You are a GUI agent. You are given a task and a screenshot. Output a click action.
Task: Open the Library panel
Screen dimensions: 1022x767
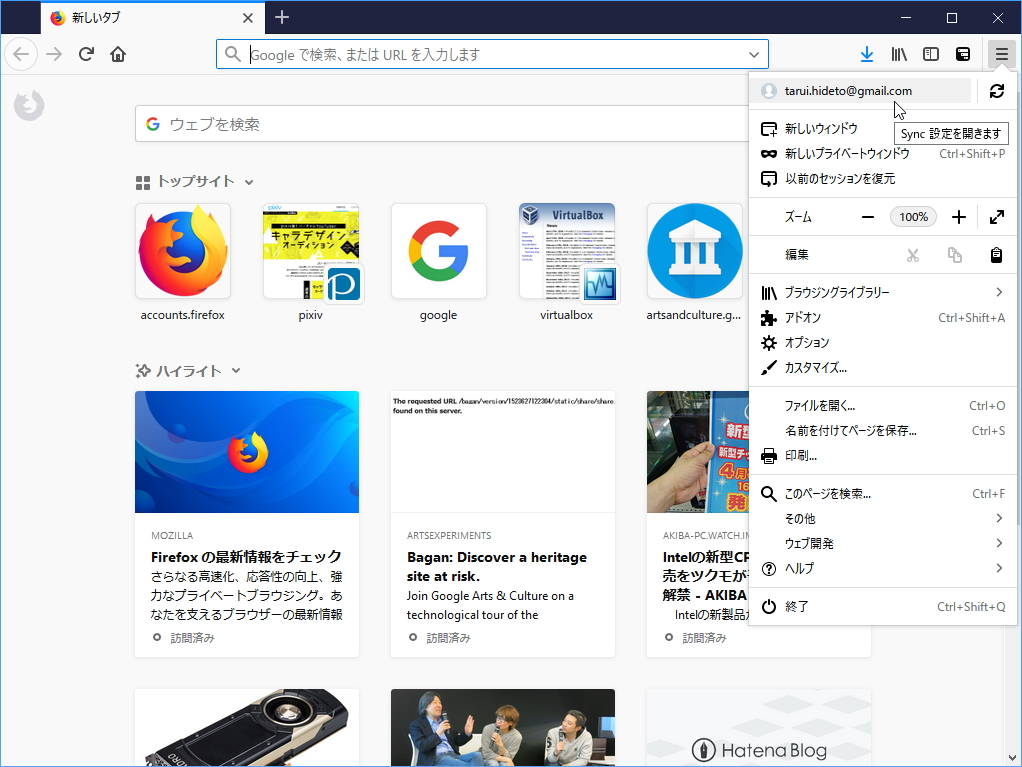tap(898, 54)
